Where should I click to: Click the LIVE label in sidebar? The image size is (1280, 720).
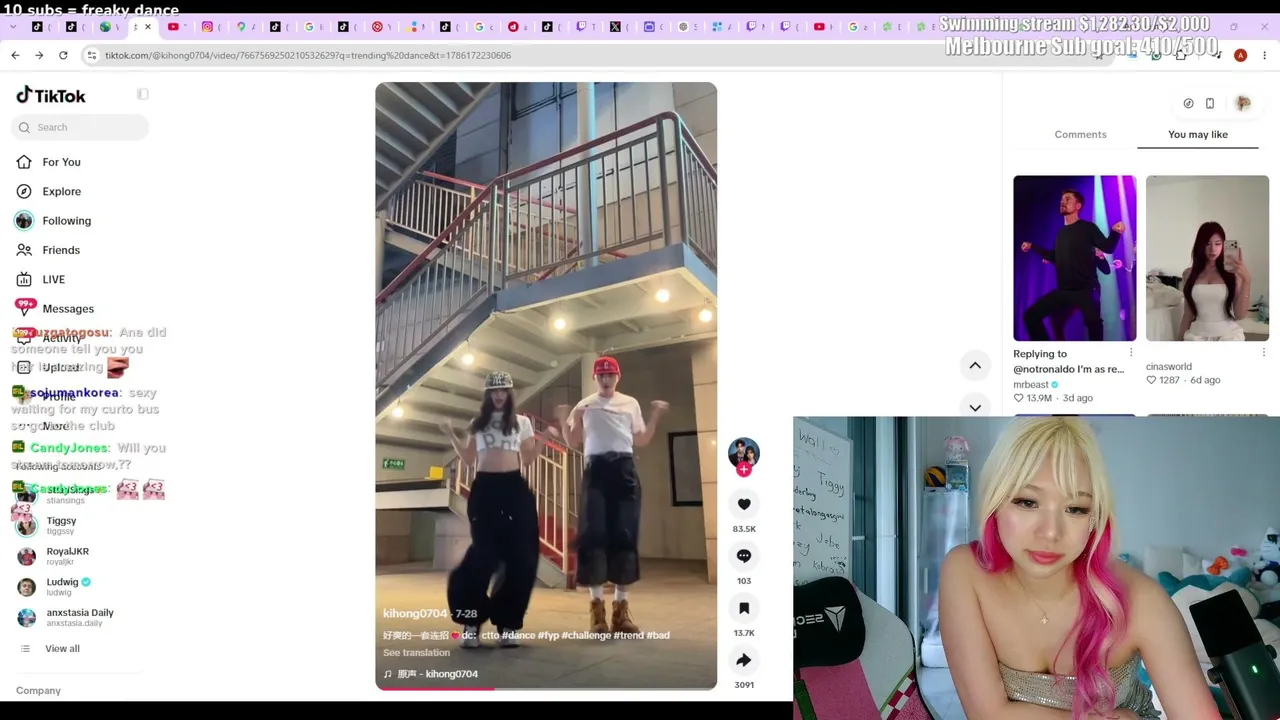(x=54, y=280)
